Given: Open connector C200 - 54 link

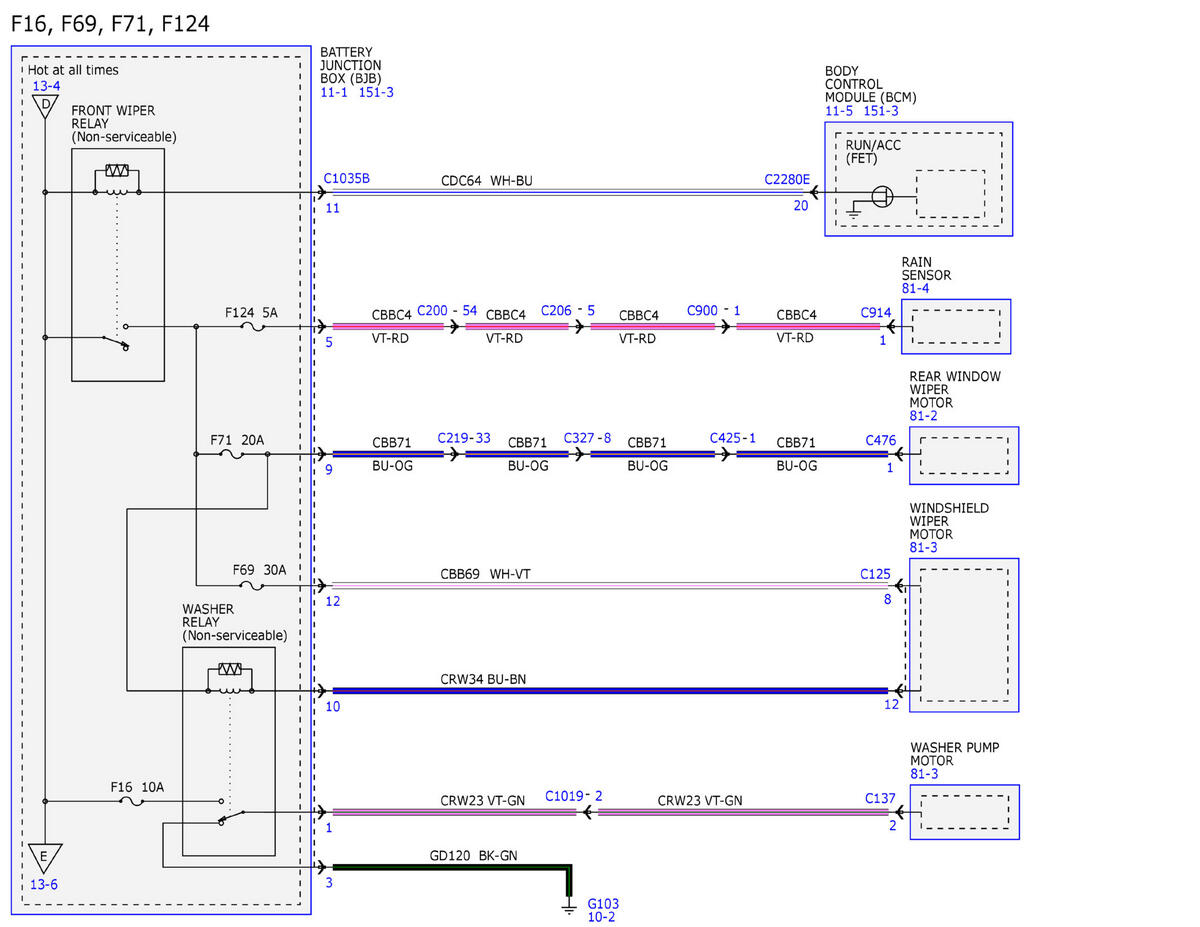Looking at the screenshot, I should [x=447, y=311].
